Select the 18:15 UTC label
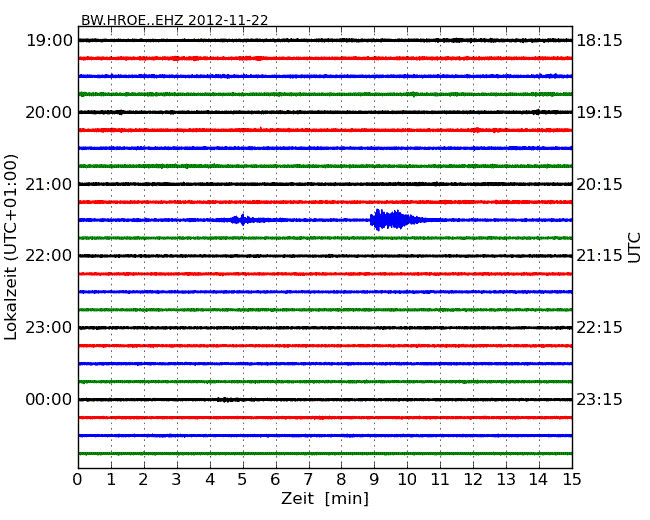The image size is (650, 520). [599, 41]
